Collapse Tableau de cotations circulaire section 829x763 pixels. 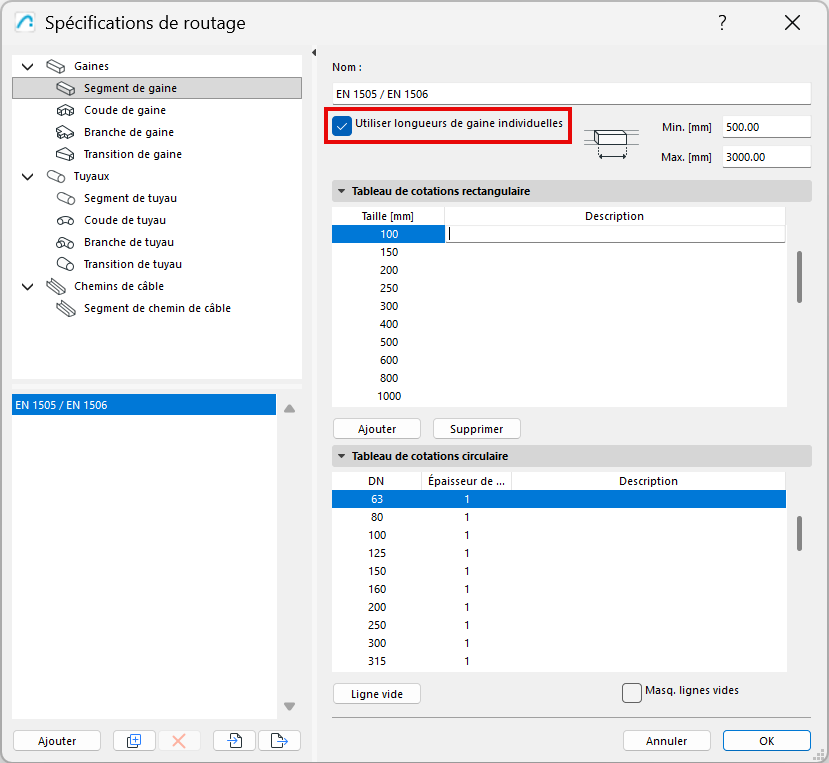pyautogui.click(x=341, y=456)
